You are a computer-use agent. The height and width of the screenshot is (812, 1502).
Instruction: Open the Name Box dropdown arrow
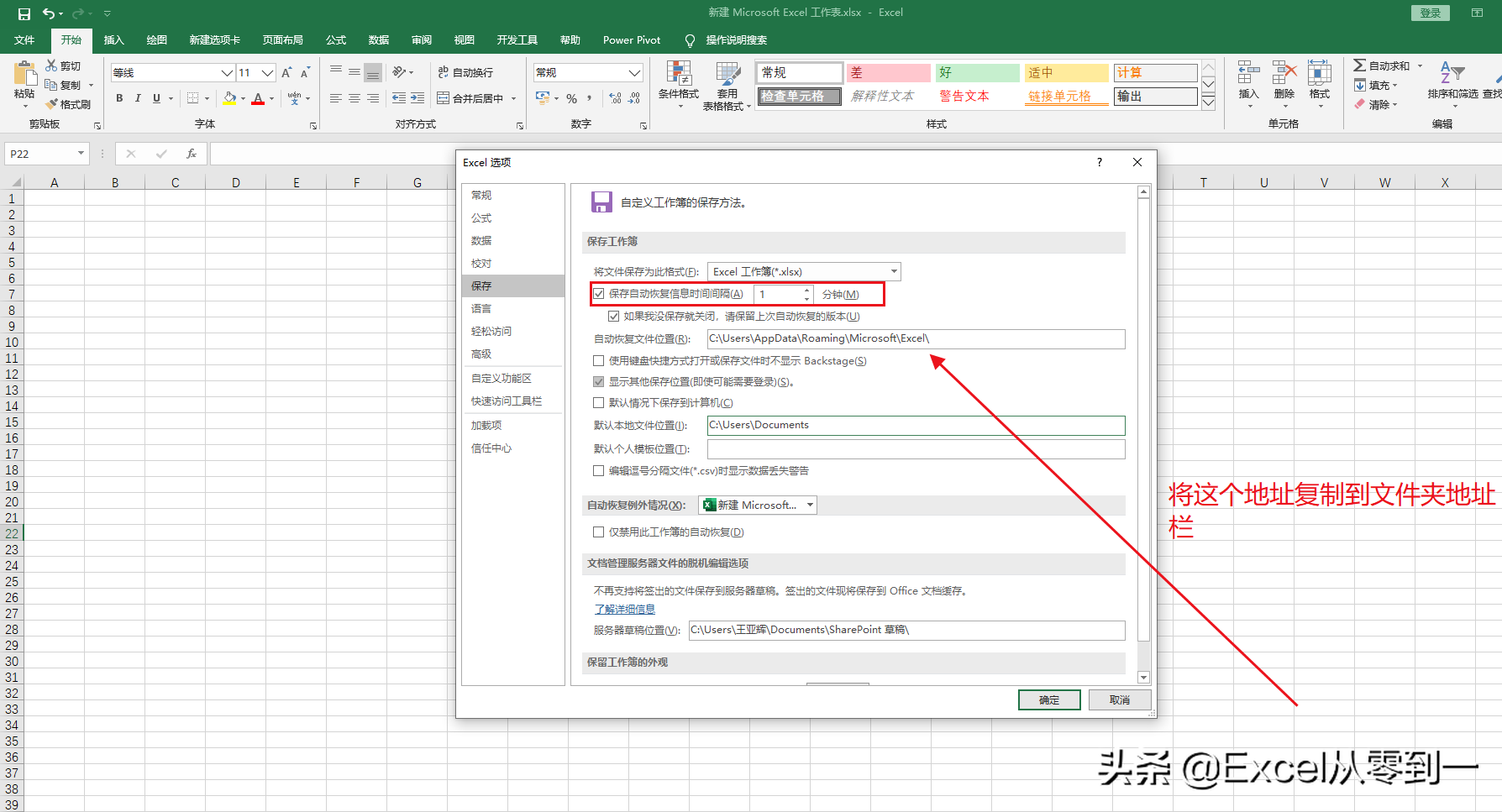pyautogui.click(x=81, y=154)
